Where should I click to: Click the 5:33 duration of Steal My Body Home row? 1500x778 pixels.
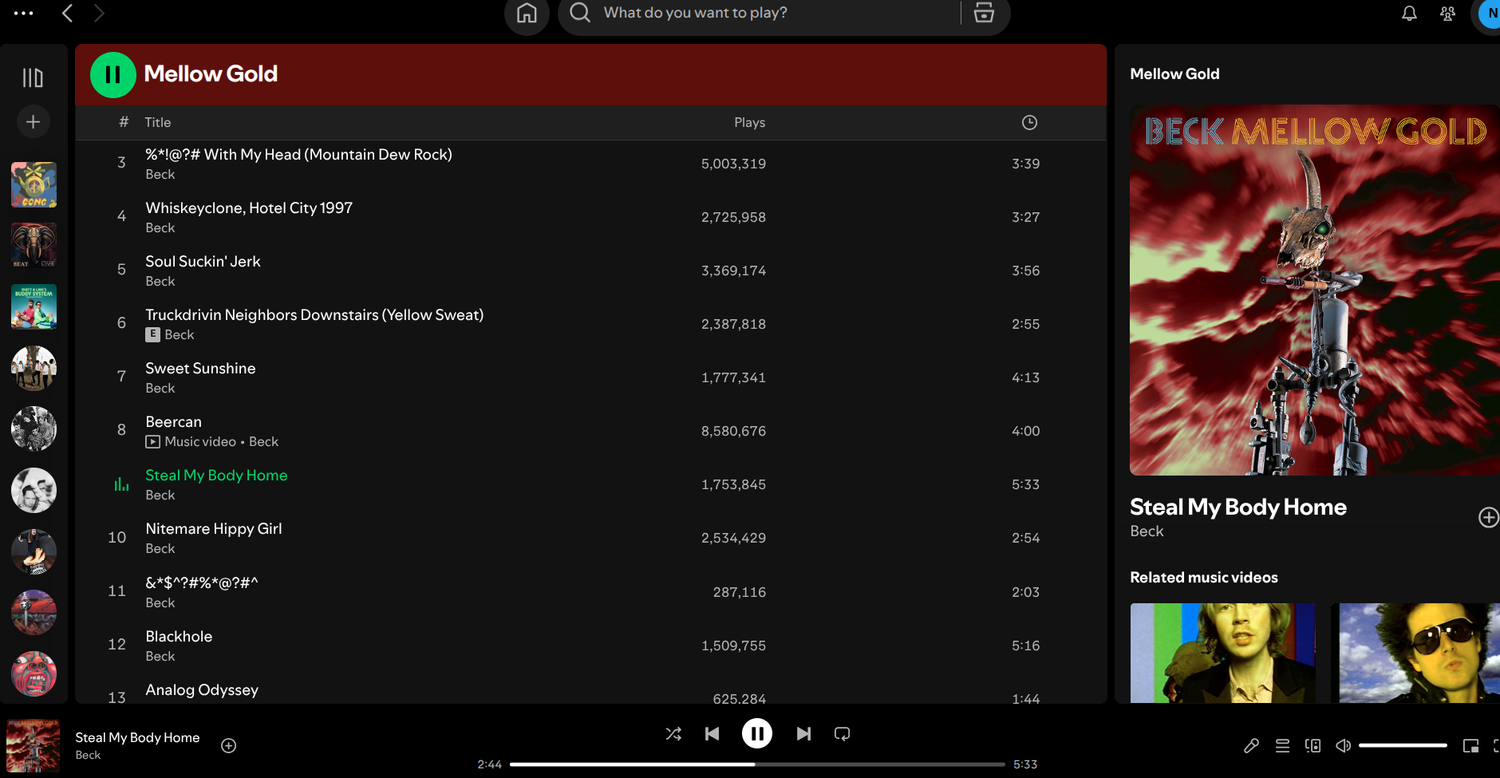pyautogui.click(x=1026, y=485)
